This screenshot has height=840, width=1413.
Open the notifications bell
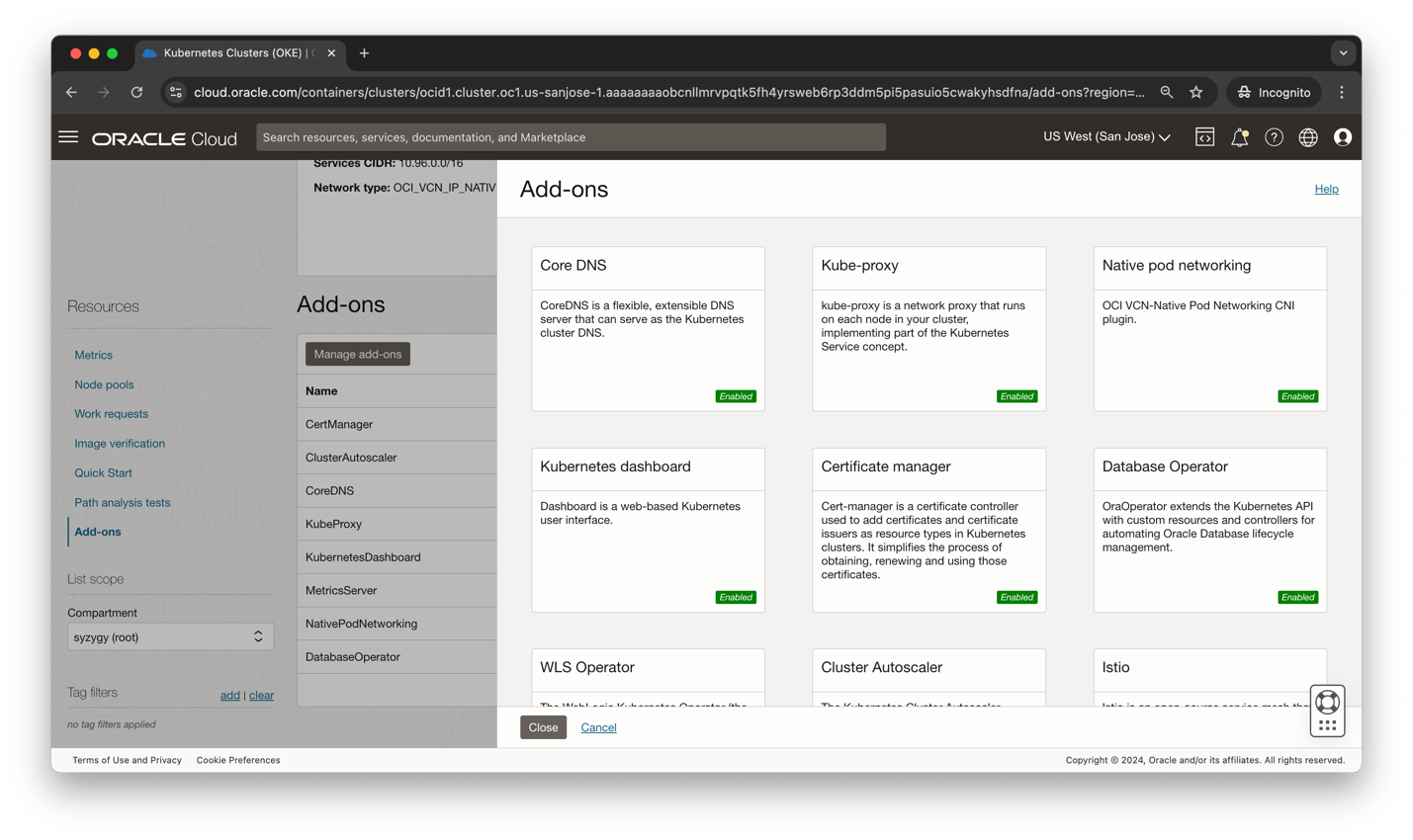coord(1239,136)
